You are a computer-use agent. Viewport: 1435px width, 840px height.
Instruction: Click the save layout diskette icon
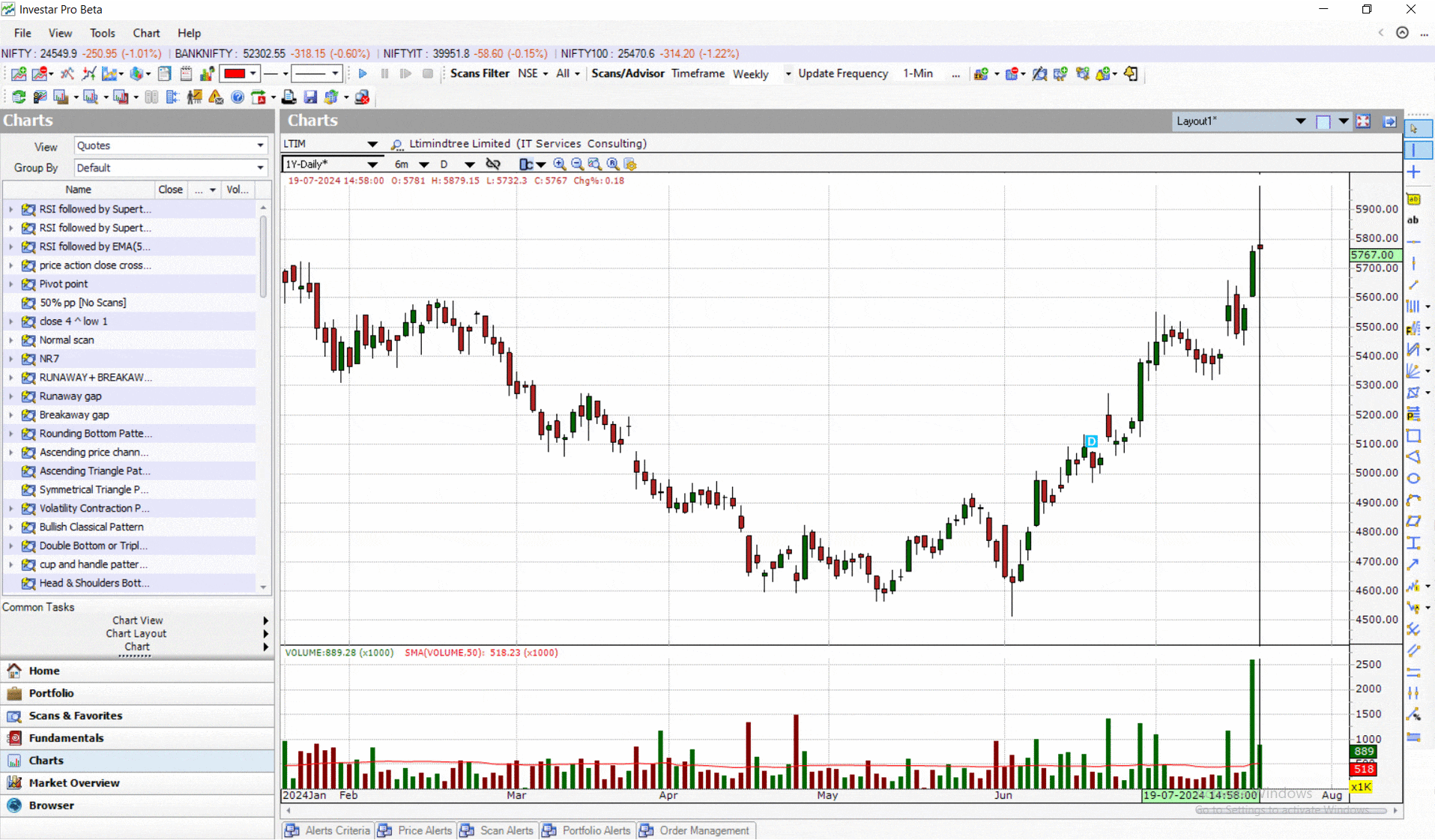click(310, 97)
